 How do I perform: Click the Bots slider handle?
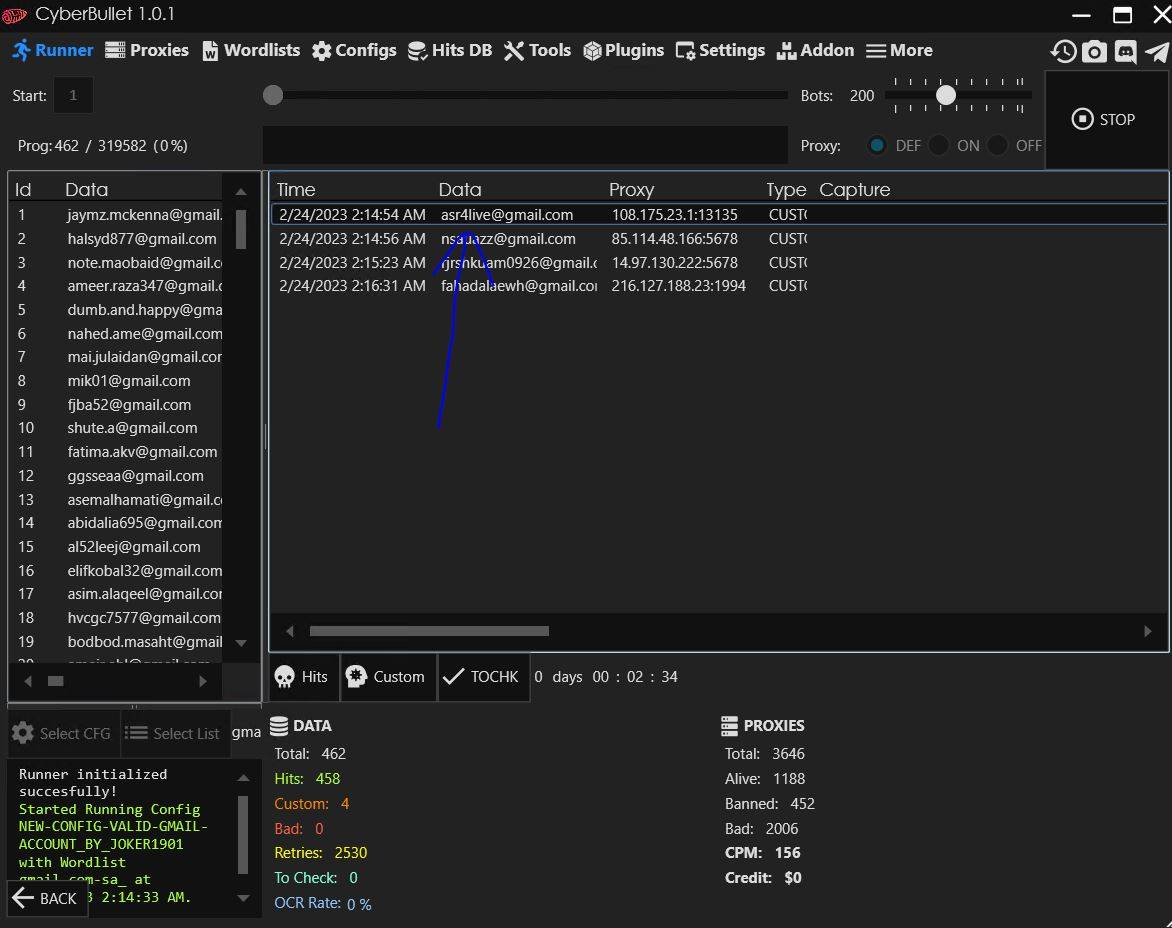(x=946, y=95)
